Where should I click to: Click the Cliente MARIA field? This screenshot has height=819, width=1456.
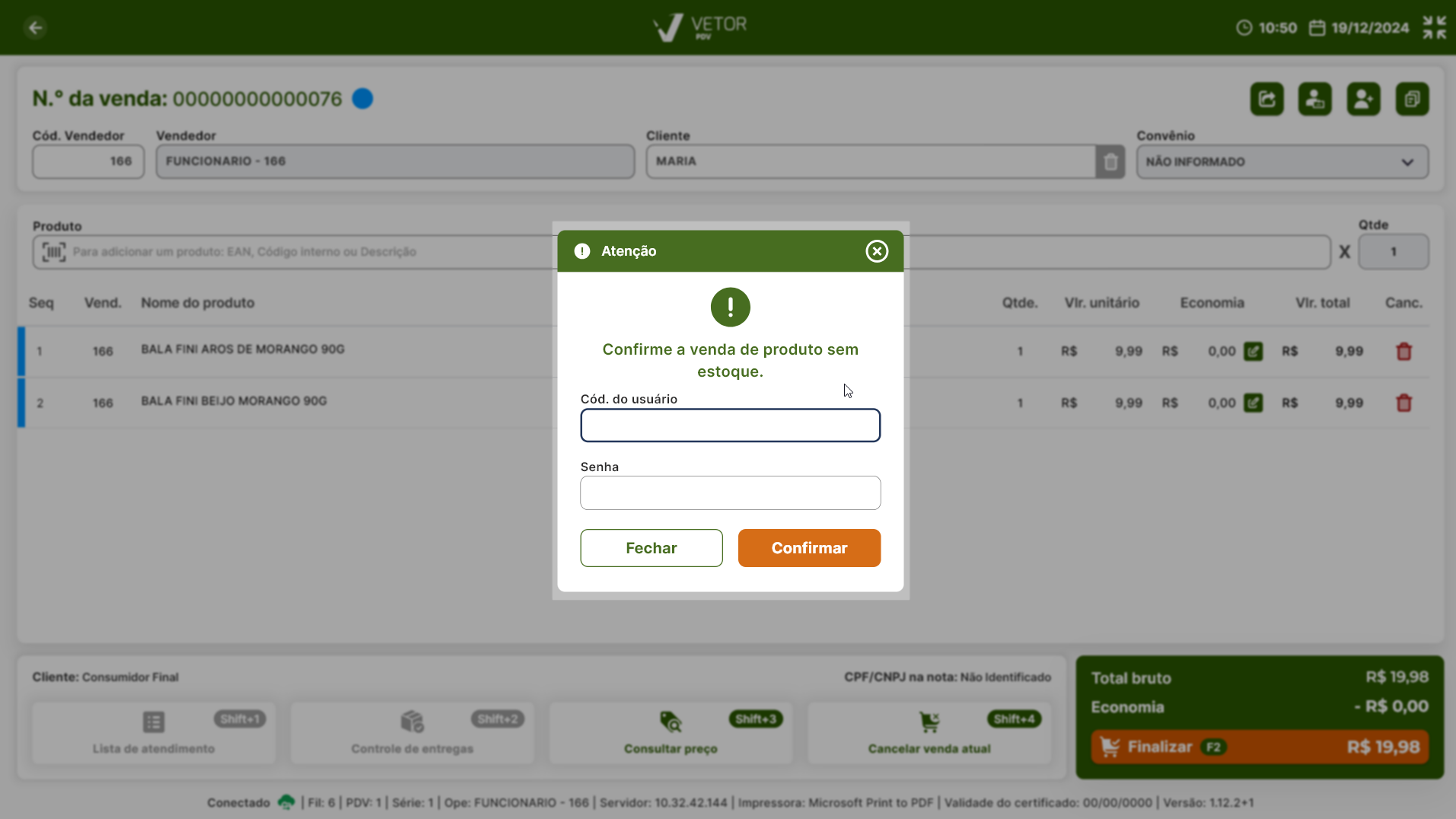871,161
